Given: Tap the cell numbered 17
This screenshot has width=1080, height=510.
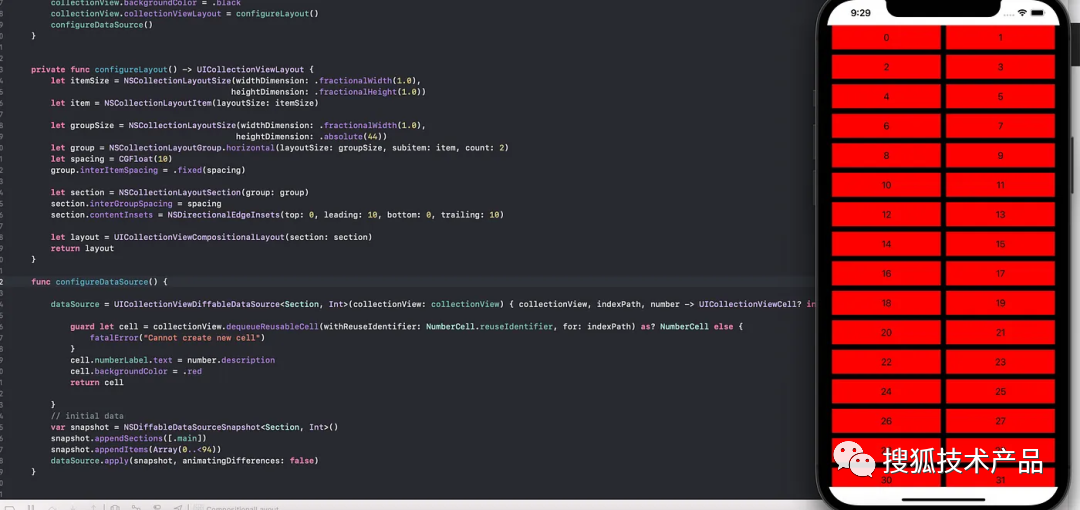Looking at the screenshot, I should click(x=1000, y=274).
